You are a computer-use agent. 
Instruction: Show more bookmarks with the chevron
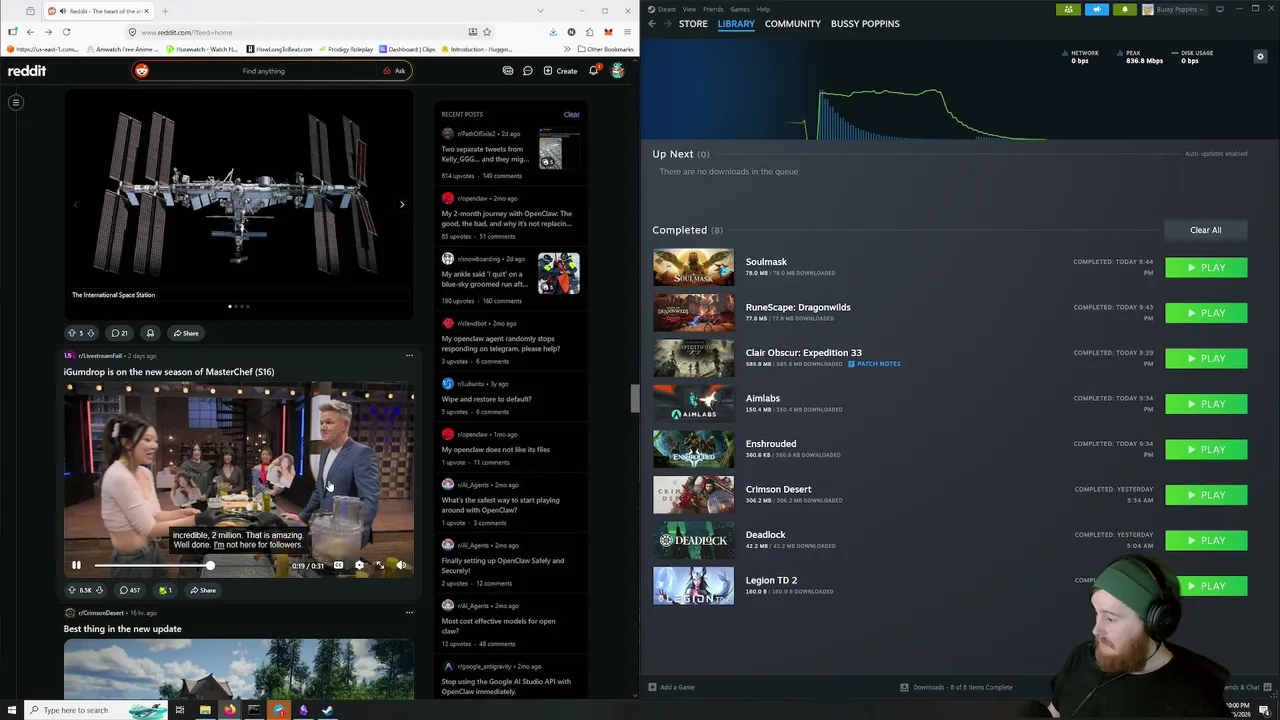pos(567,49)
